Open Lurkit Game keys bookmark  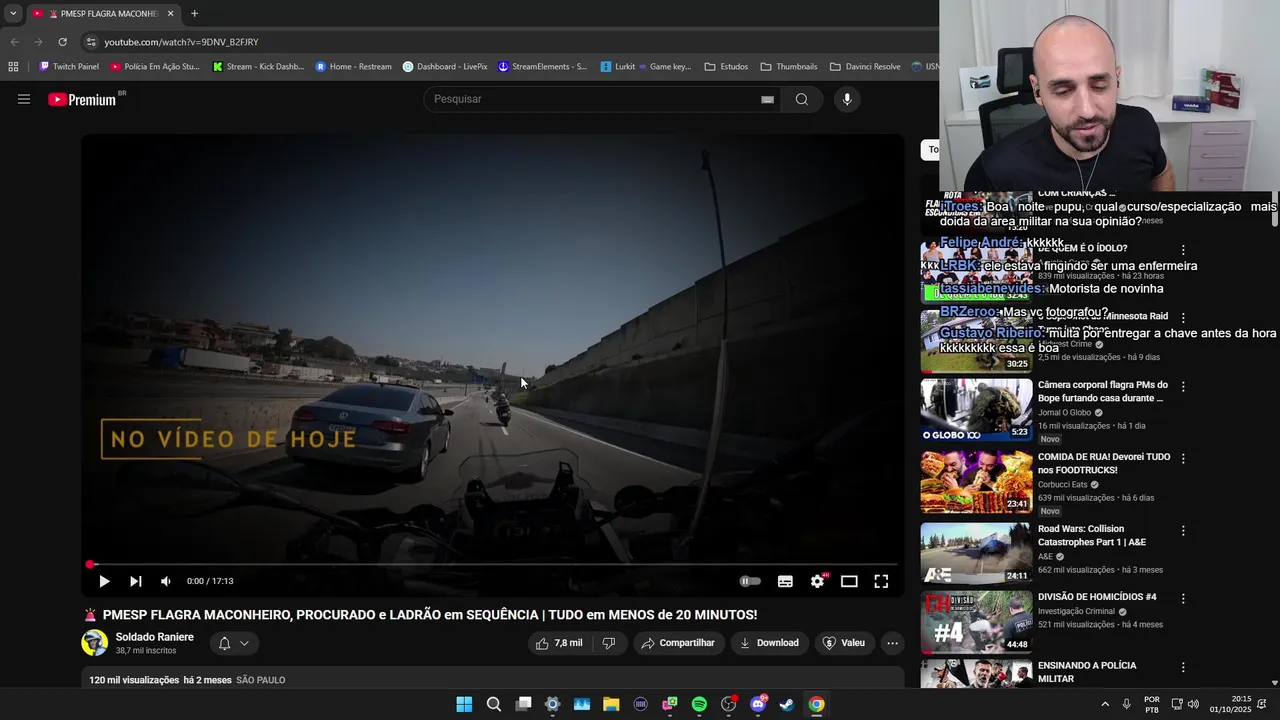tap(646, 67)
